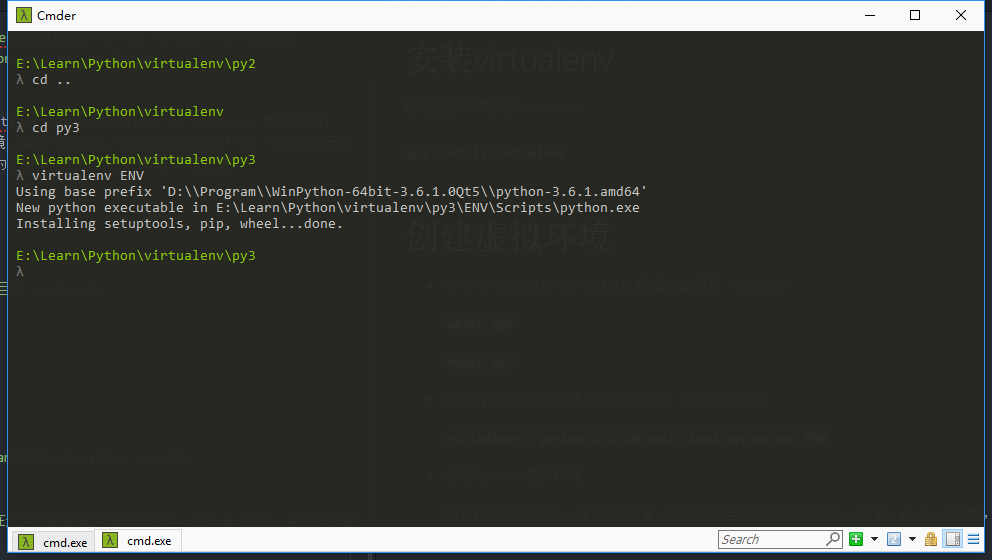Click 'Installing setuptools, pip, wheel...done.' line

click(179, 223)
